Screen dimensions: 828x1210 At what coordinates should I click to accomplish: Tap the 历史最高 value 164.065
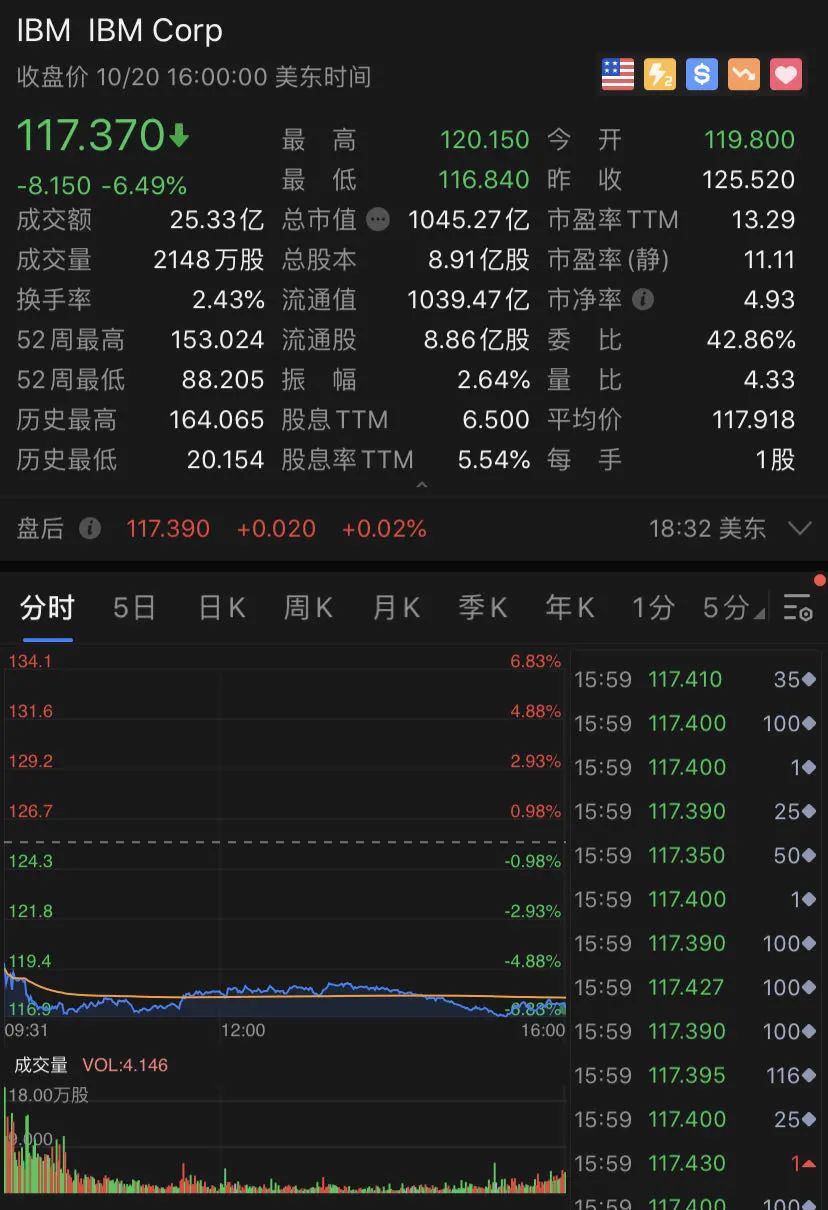217,419
